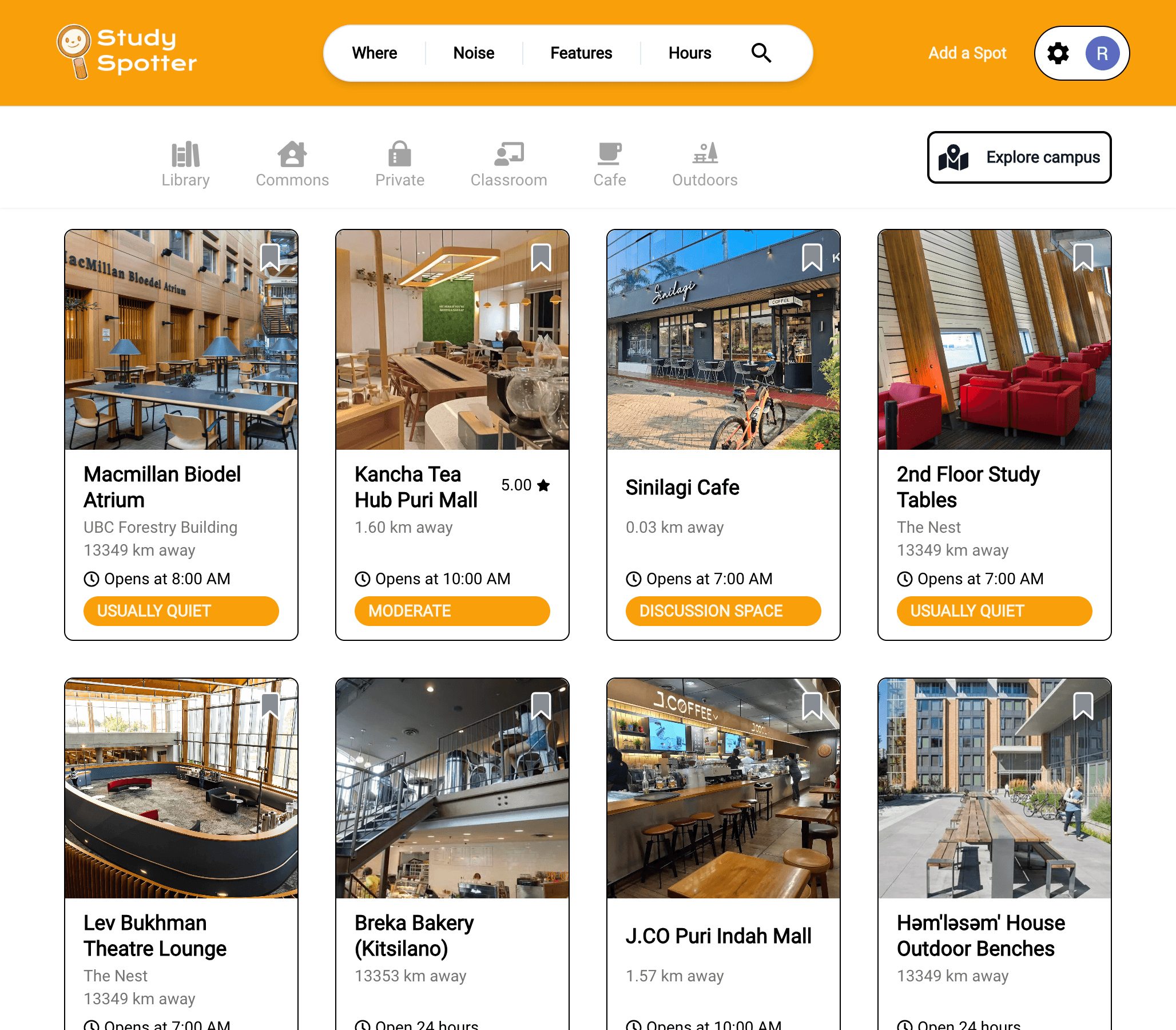Bookmark Breka Bakery (Kitsilano)
The width and height of the screenshot is (1176, 1030).
541,706
